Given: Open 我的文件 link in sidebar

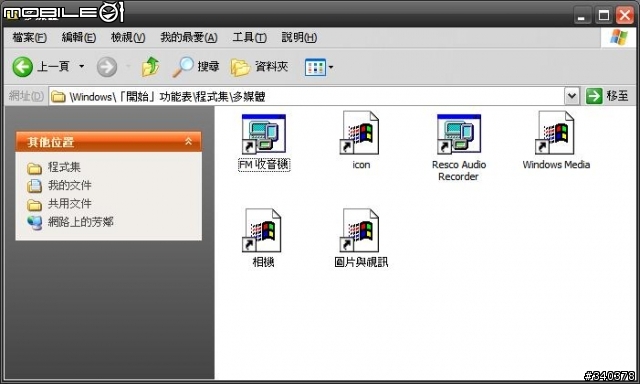Looking at the screenshot, I should pos(69,185).
